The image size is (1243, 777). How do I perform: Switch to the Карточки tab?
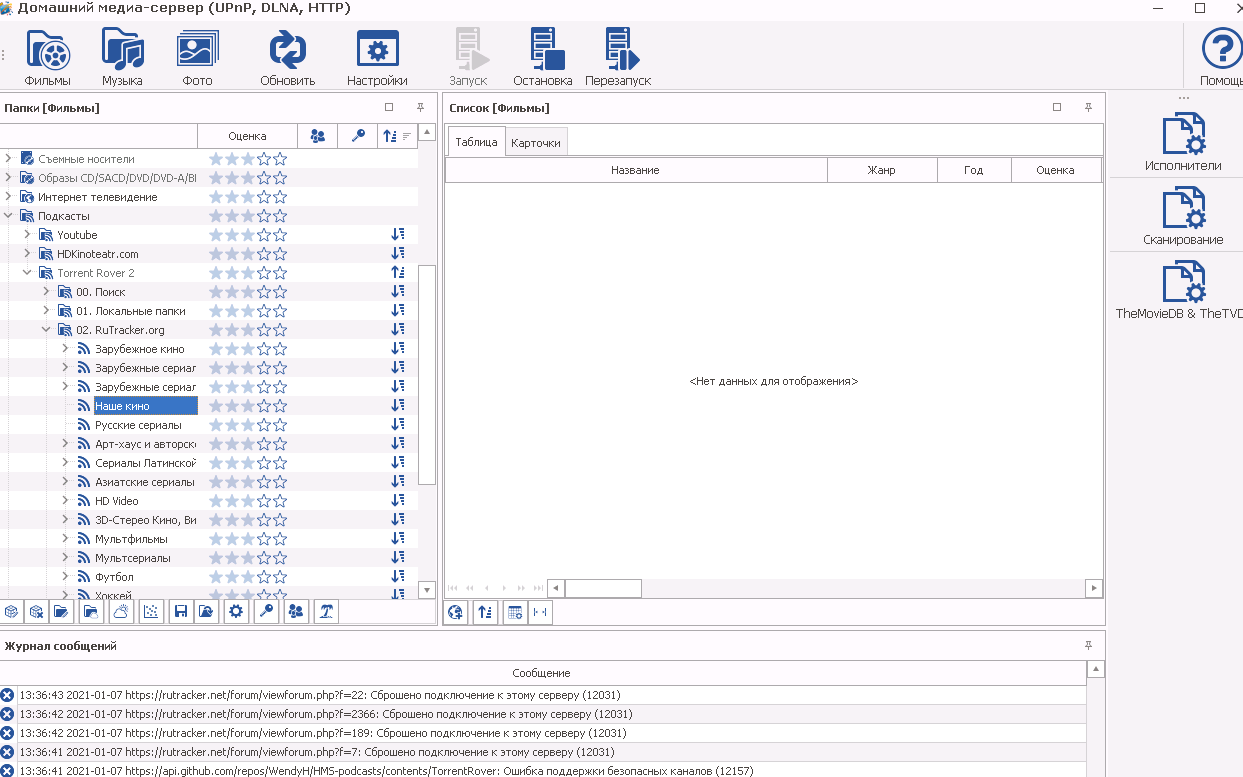(x=535, y=143)
